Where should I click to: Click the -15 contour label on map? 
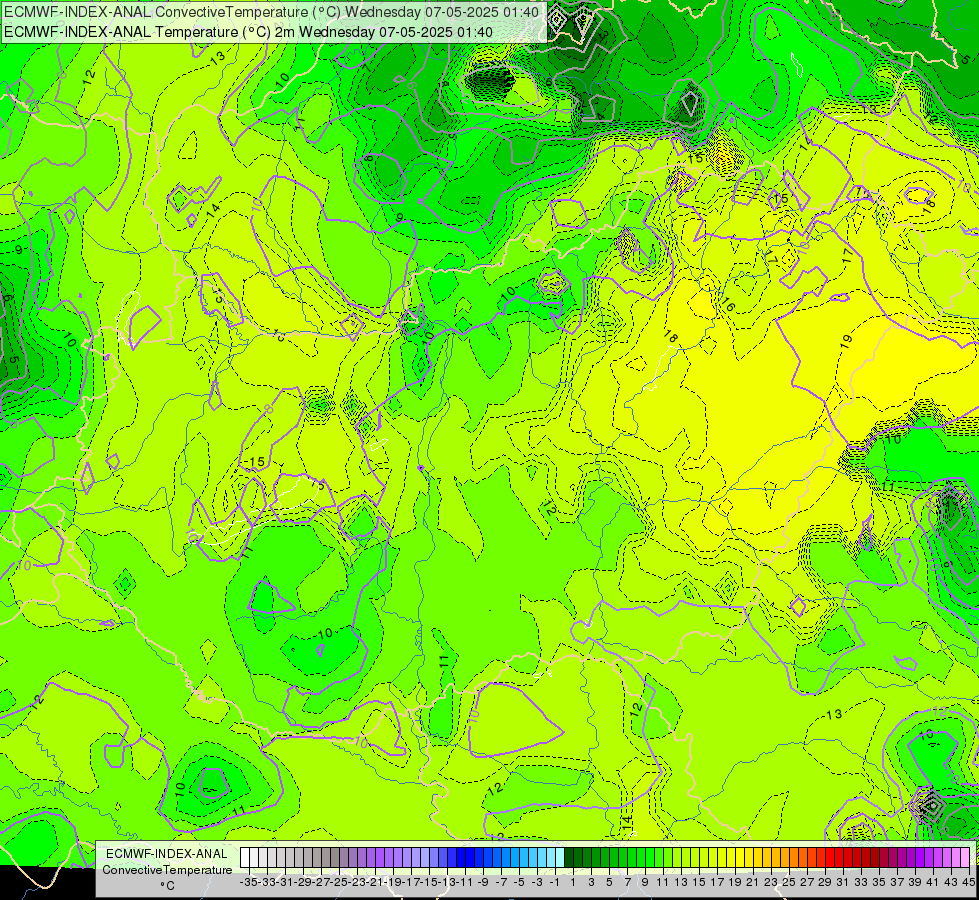click(253, 462)
